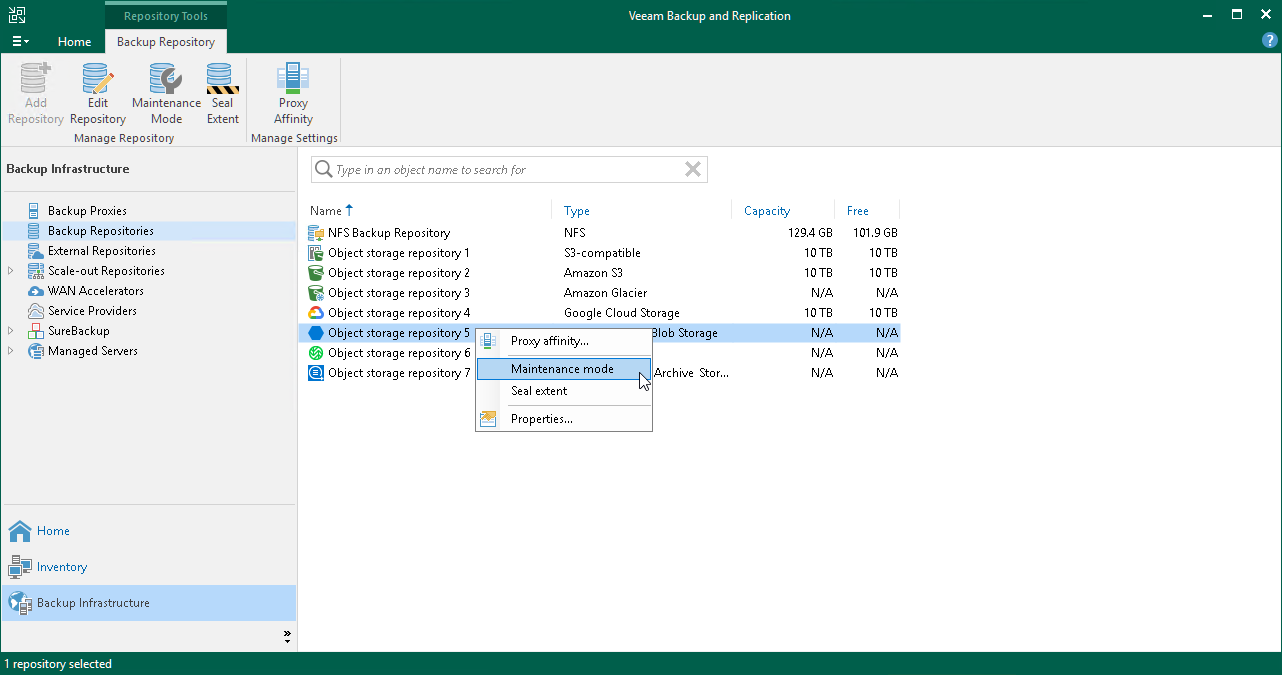Click the Maintenance Mode ribbon icon

[166, 78]
